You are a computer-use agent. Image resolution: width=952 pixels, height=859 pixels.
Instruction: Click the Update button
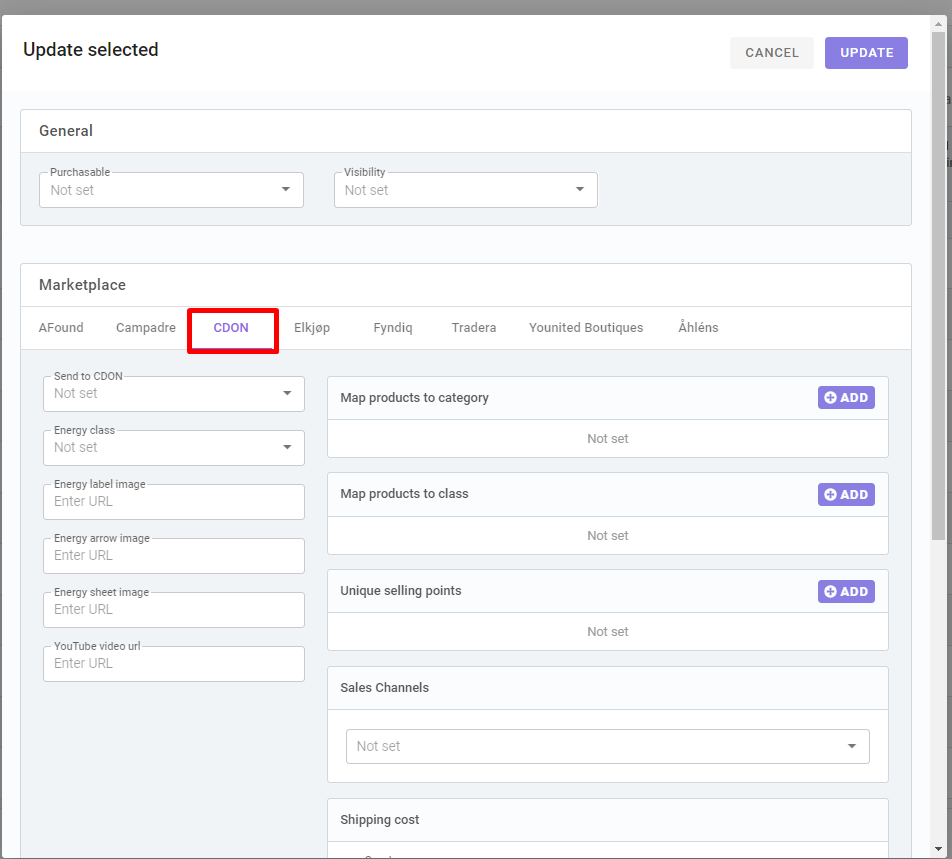pyautogui.click(x=866, y=53)
